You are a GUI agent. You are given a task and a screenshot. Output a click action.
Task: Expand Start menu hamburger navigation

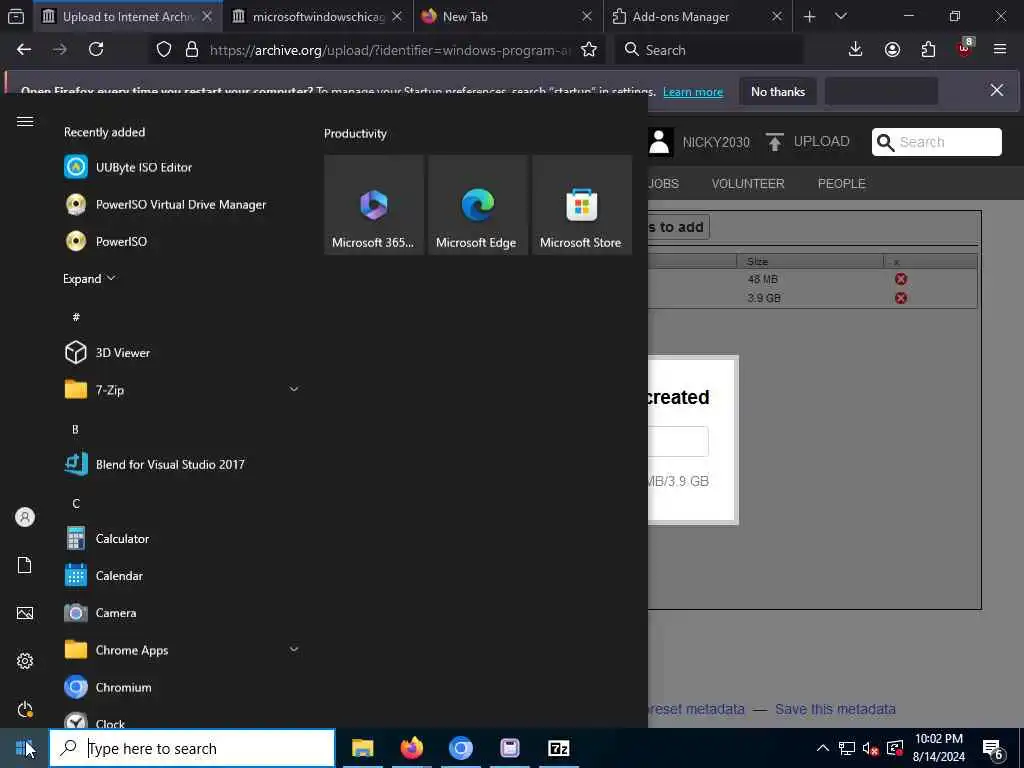coord(25,121)
